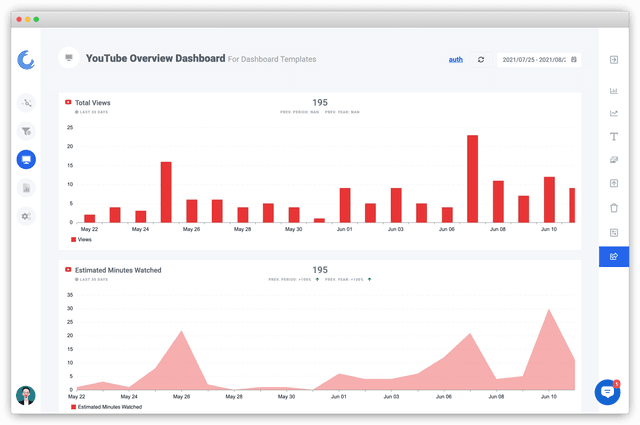
Task: Click the swap arrows icon in right toolbar
Action: 614,233
